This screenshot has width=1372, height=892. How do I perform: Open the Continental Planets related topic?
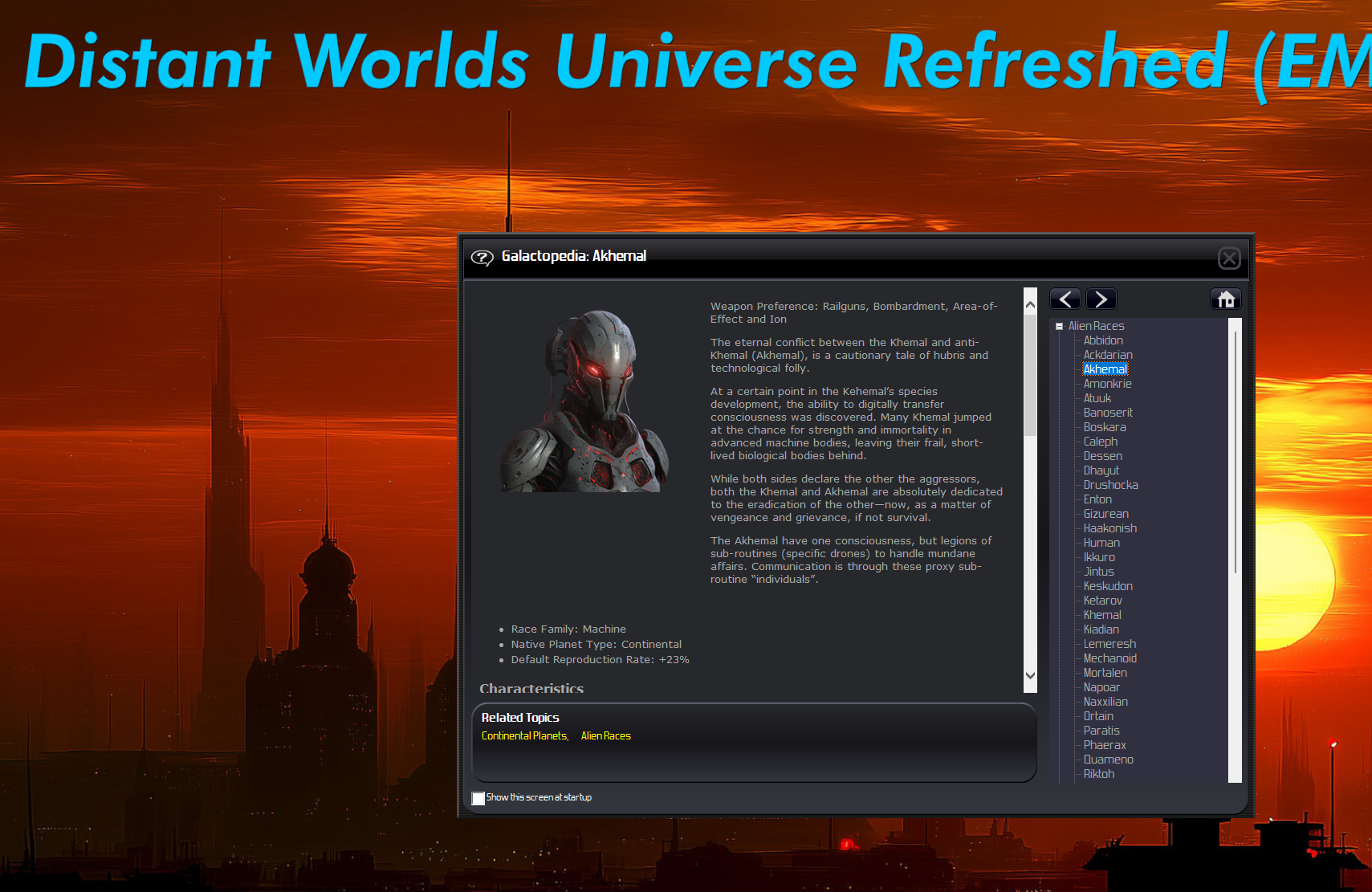[x=523, y=735]
